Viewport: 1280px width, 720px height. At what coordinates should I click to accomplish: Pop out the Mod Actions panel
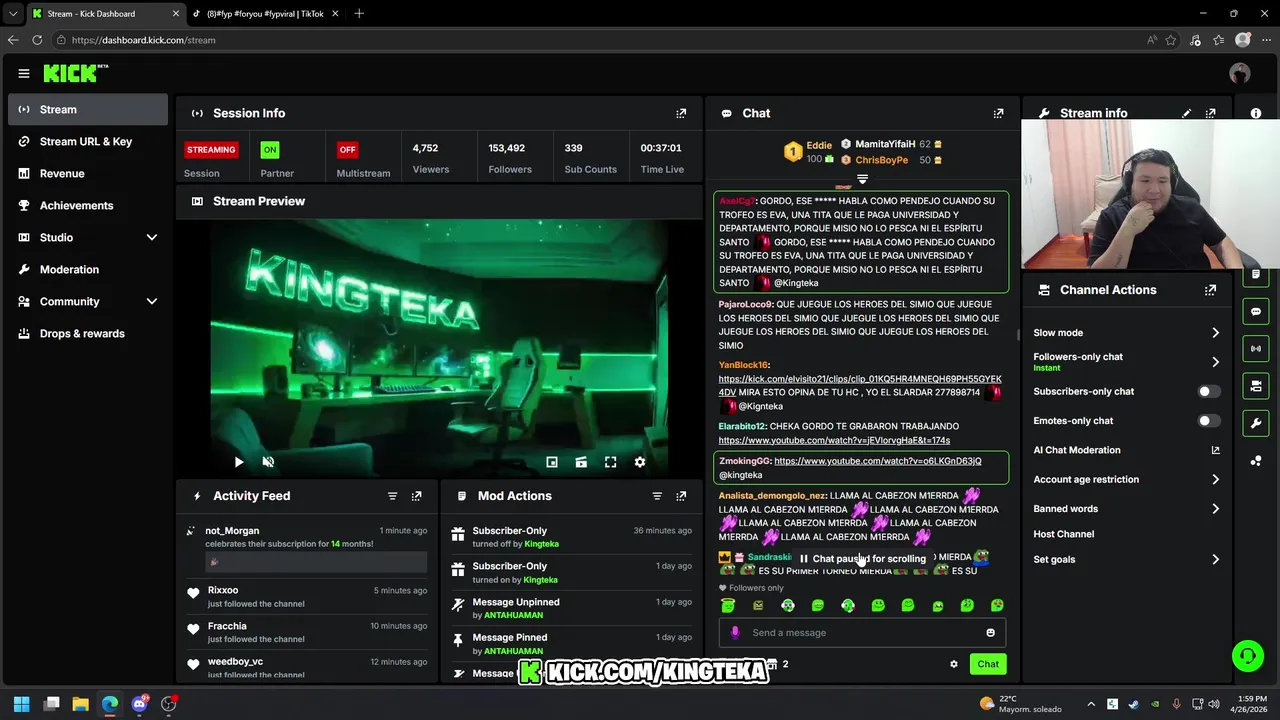pos(681,496)
